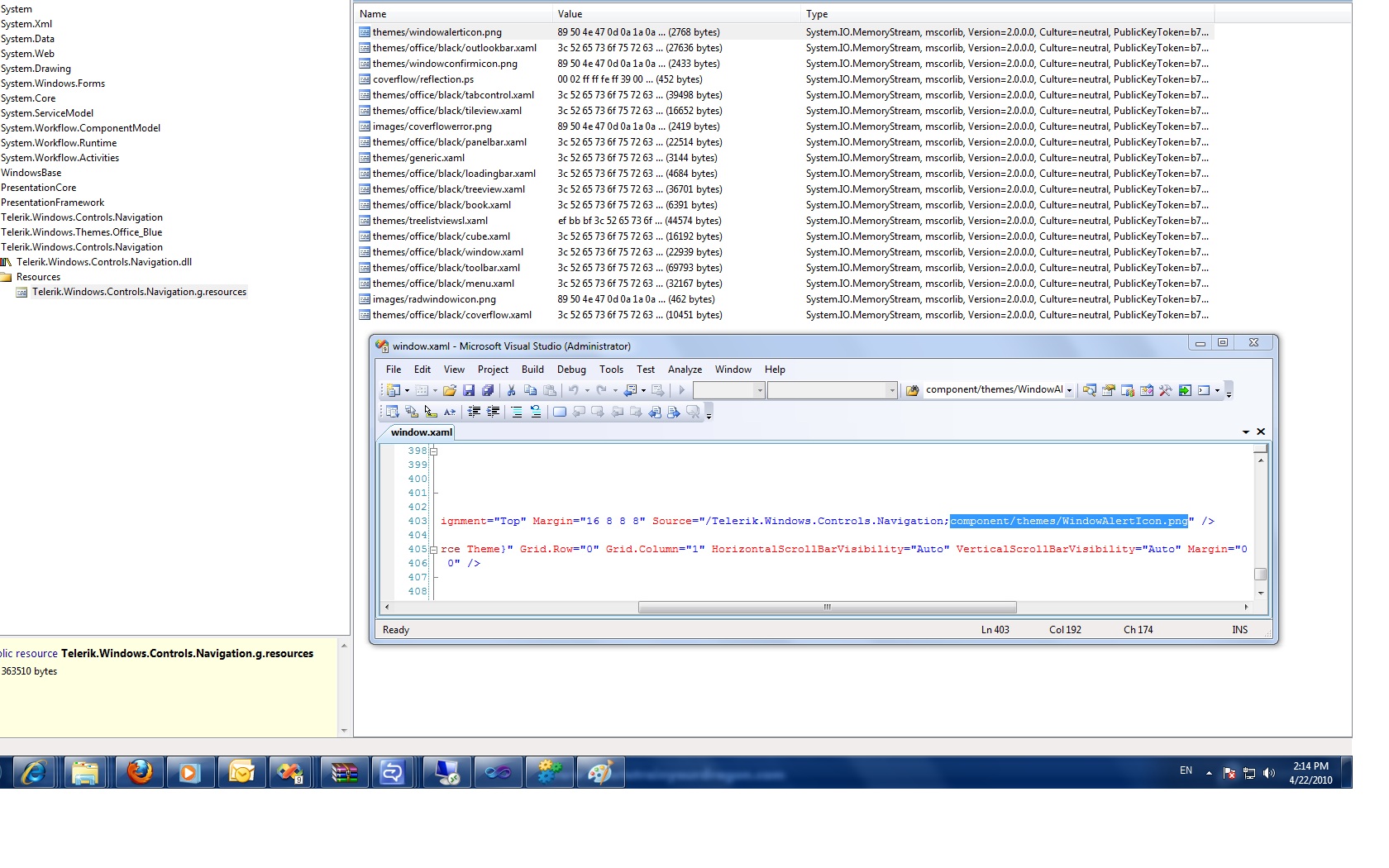Expand the Navigate Backward dropdown arrow
The image size is (1389, 868).
coord(643,391)
